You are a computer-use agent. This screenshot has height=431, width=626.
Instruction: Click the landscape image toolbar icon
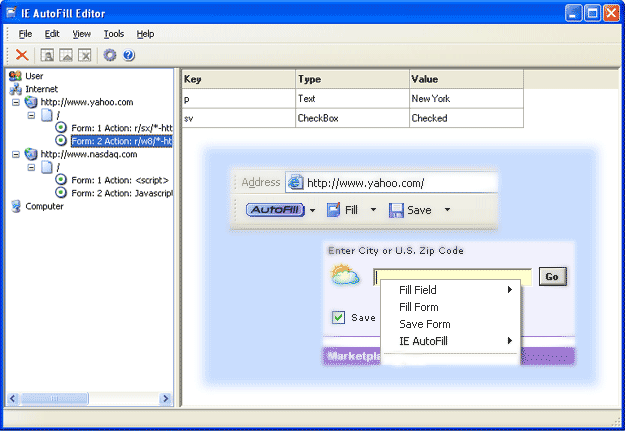click(x=66, y=55)
